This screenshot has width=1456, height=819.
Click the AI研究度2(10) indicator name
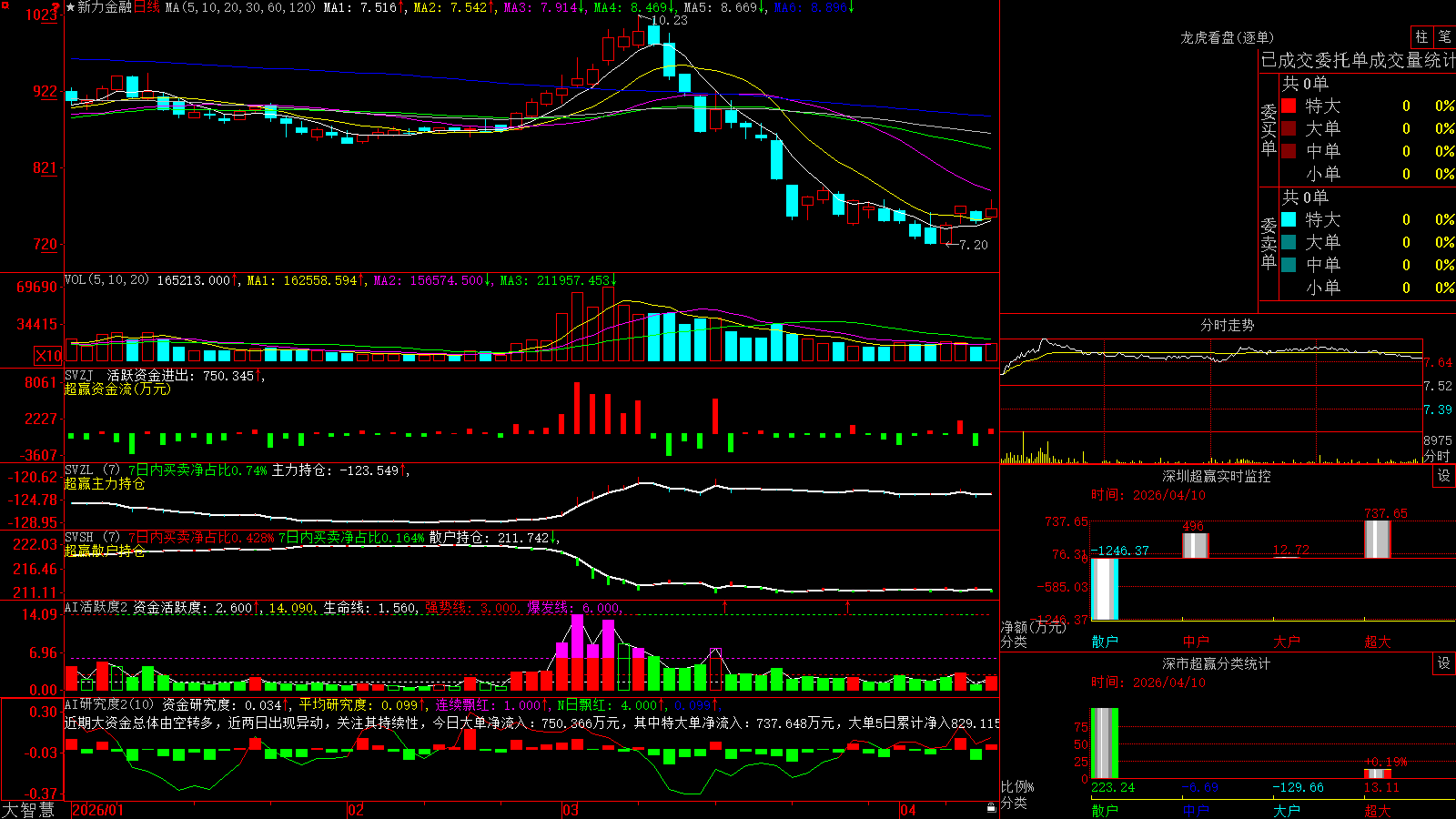109,704
